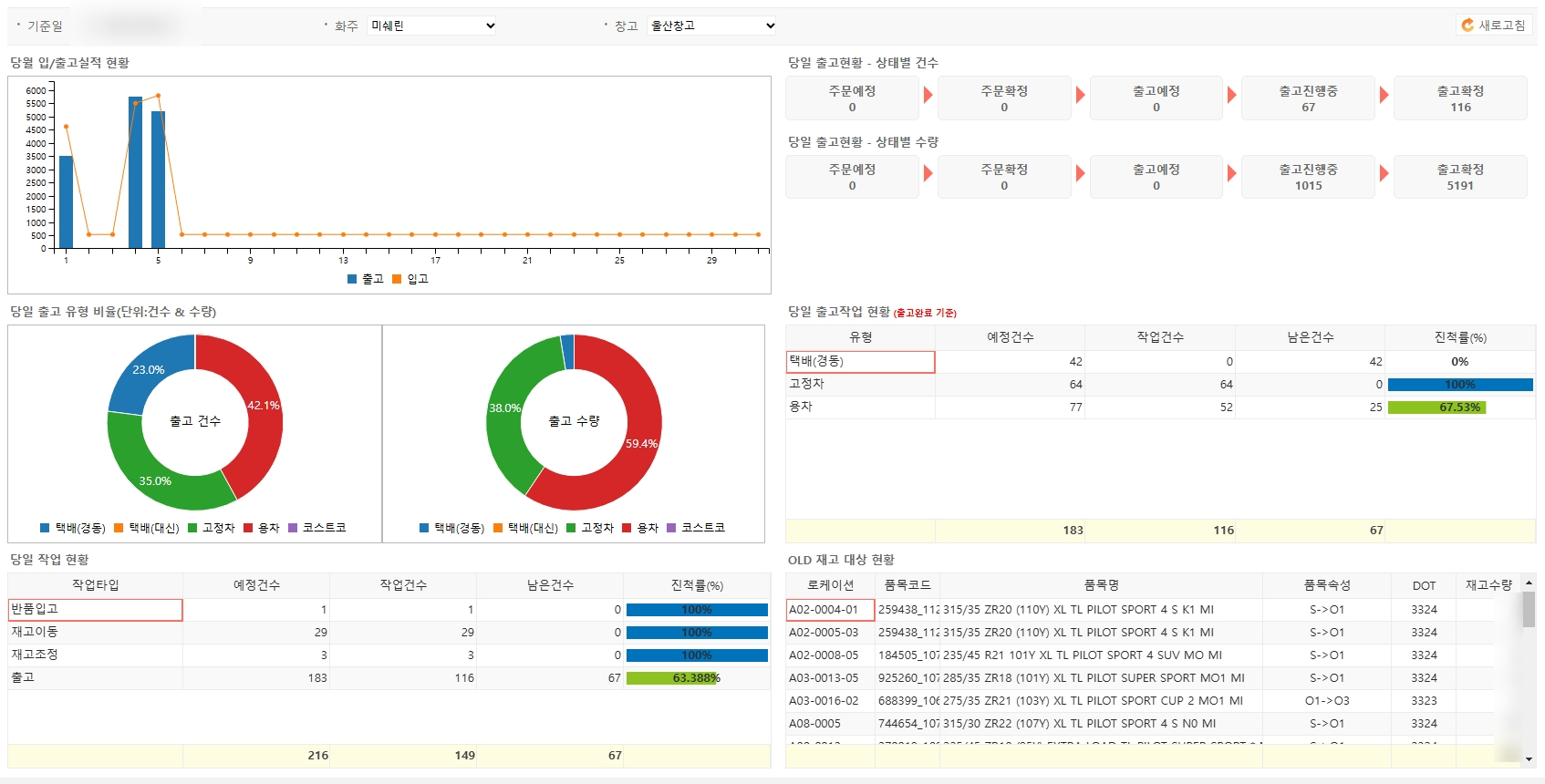
Task: Click the 새로고침 refresh icon
Action: (x=1467, y=26)
